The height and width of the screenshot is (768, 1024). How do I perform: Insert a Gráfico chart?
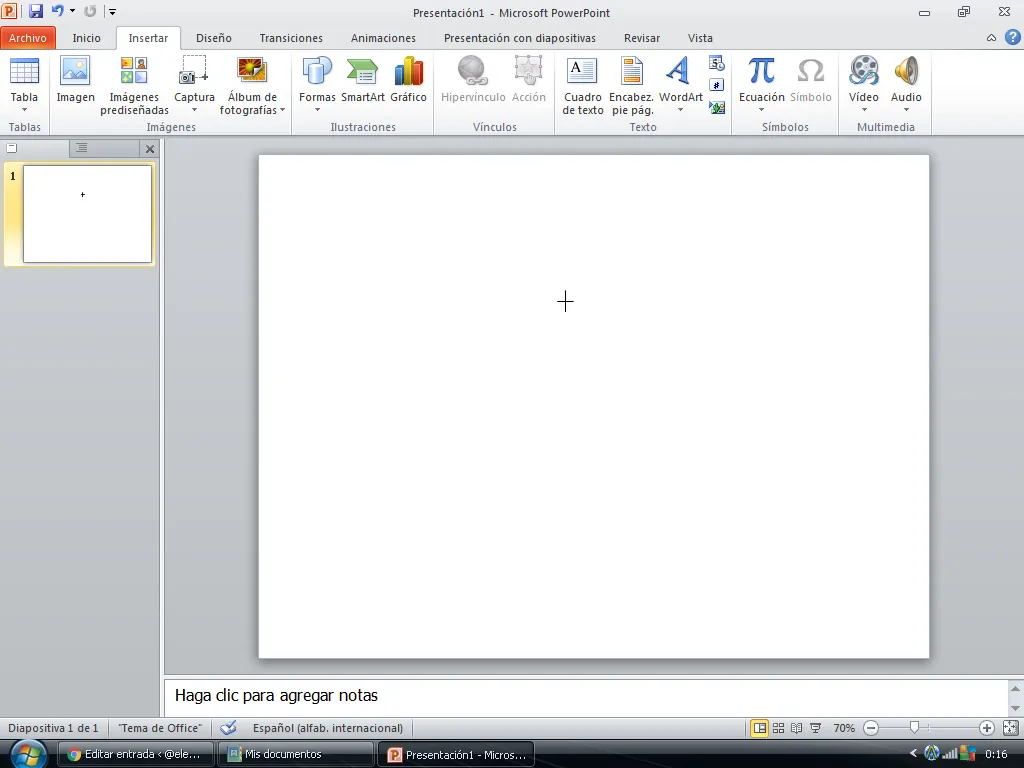408,80
